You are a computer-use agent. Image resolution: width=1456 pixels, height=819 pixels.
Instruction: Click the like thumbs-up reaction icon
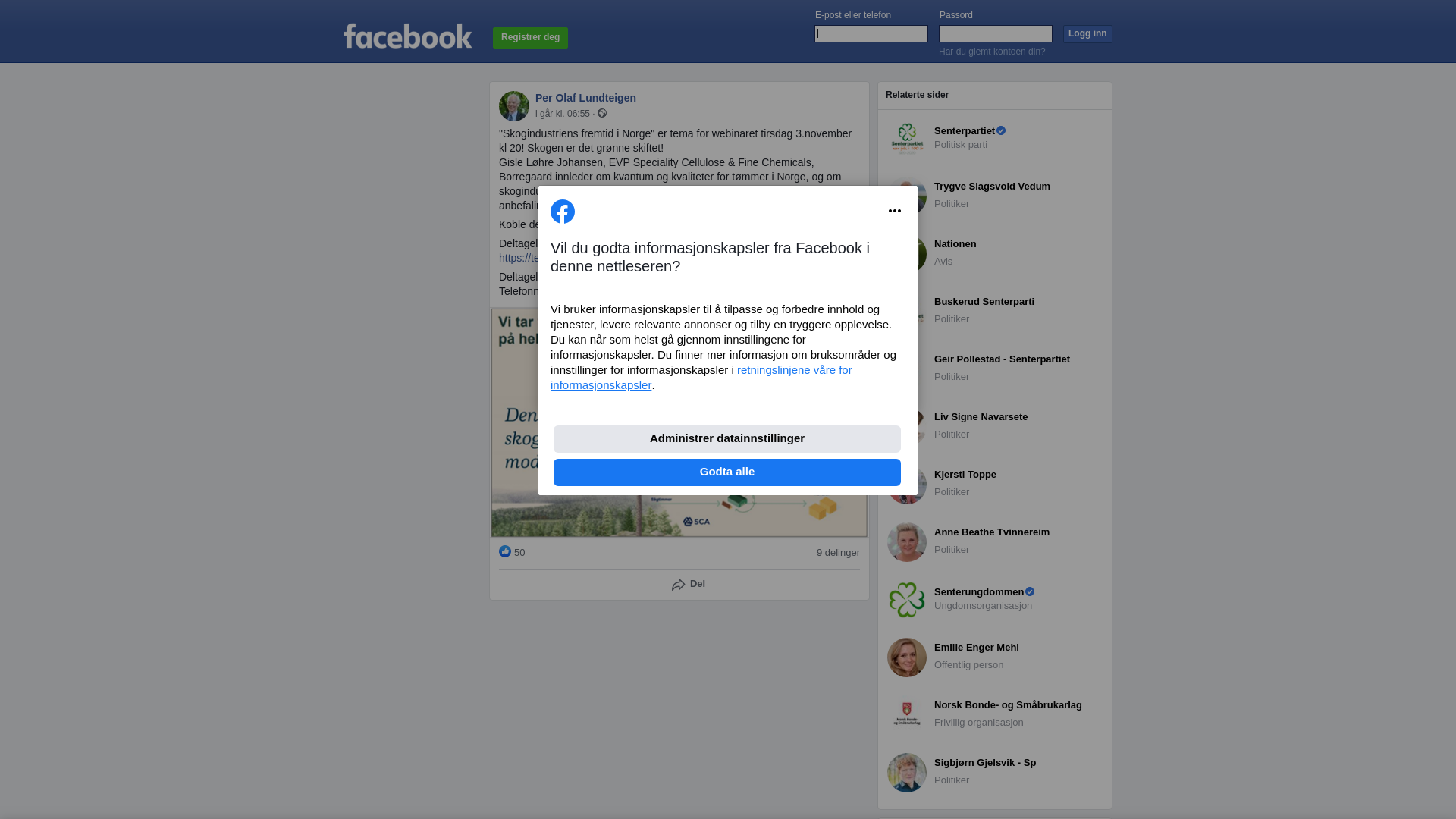tap(505, 551)
